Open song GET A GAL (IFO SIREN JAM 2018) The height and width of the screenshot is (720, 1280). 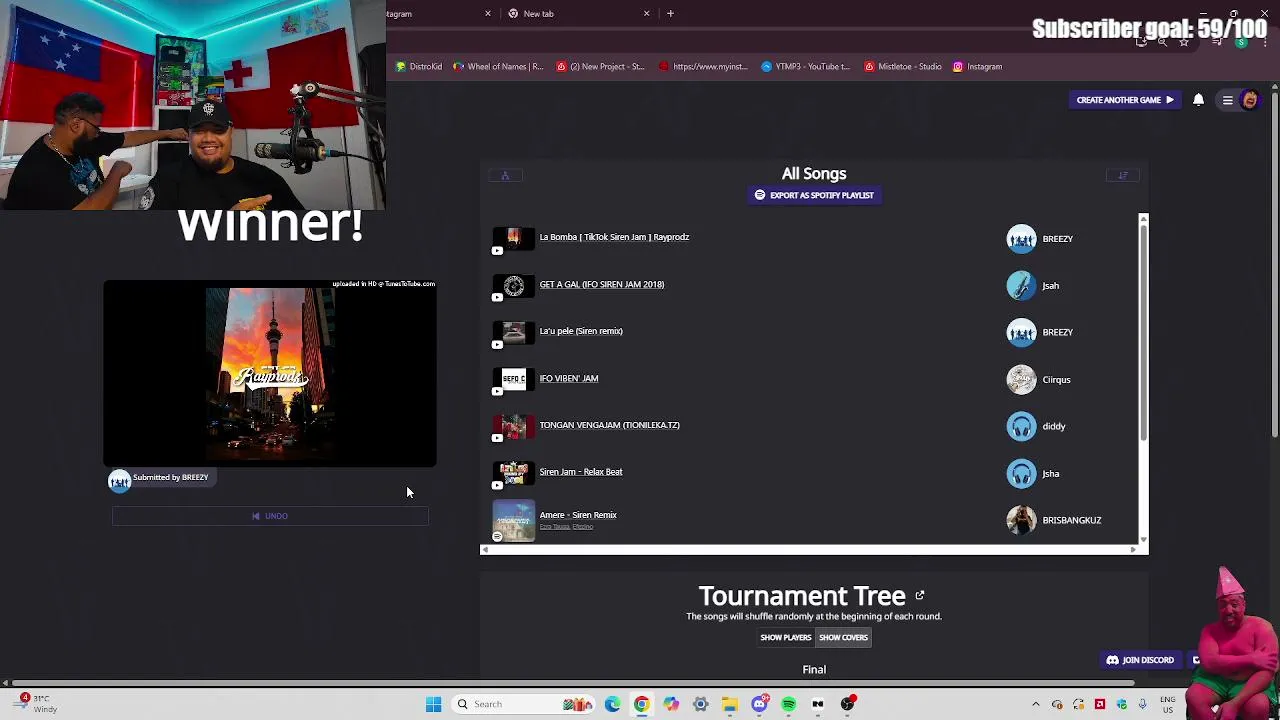pos(601,284)
